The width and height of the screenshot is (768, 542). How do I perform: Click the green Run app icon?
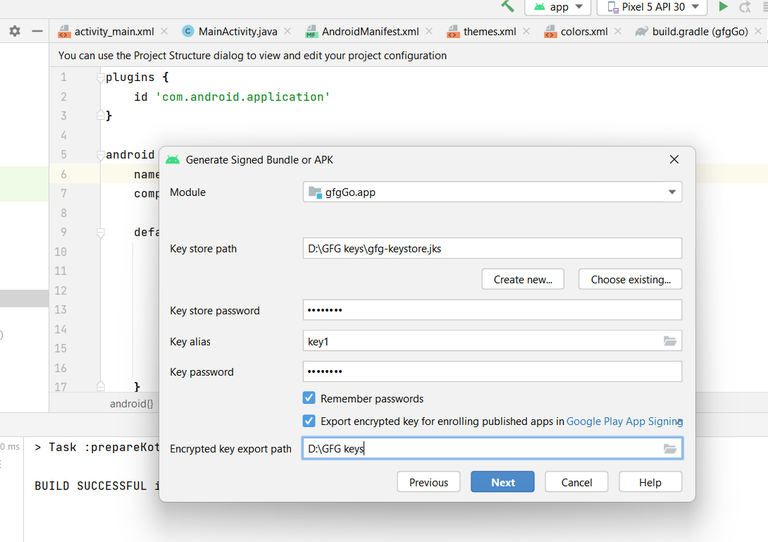tap(723, 7)
